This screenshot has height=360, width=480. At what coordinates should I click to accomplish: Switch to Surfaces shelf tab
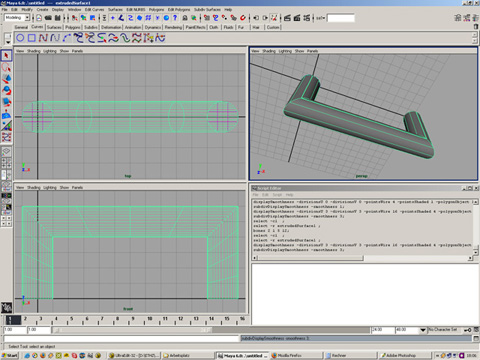click(54, 27)
